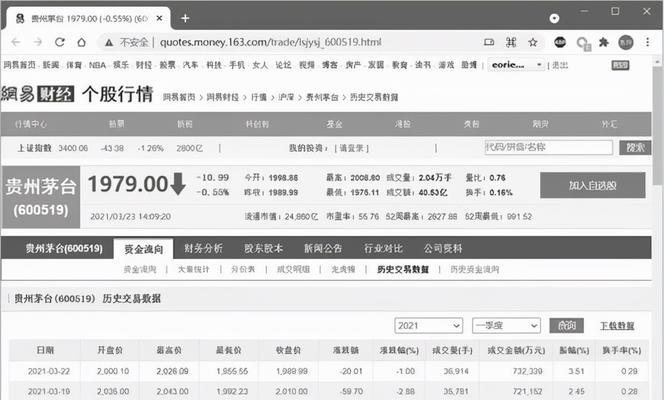This screenshot has width=664, height=400.
Task: Click the 历史交易数据 sub-link
Action: pyautogui.click(x=403, y=269)
